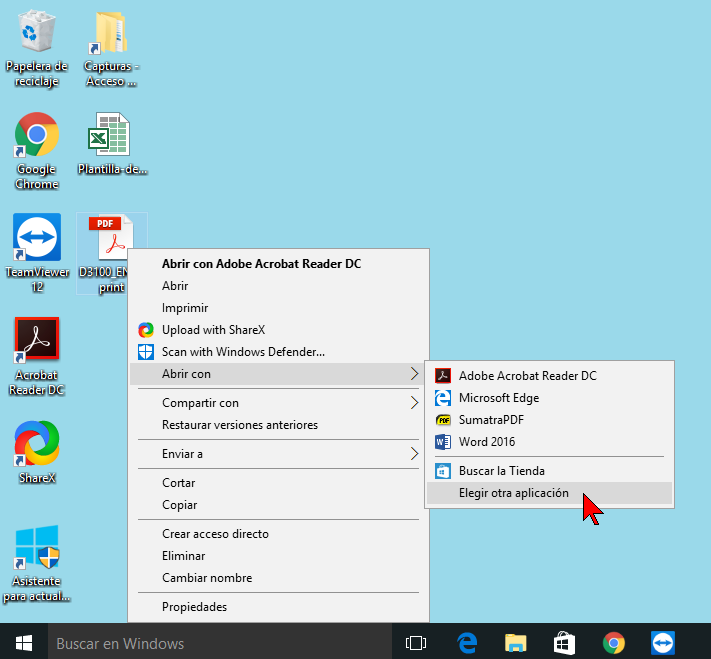The height and width of the screenshot is (659, 711).
Task: Click Restaurar versiones anteriores
Action: coord(278,425)
